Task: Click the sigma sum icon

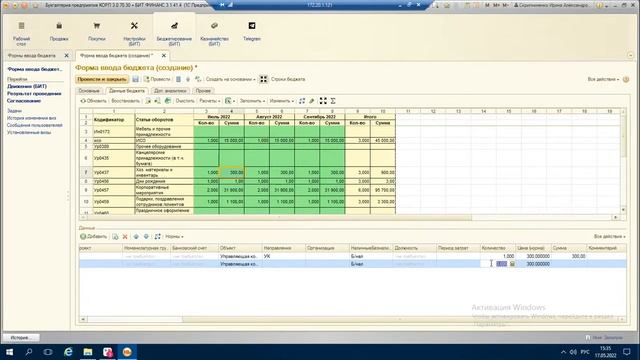Action: 333,101
